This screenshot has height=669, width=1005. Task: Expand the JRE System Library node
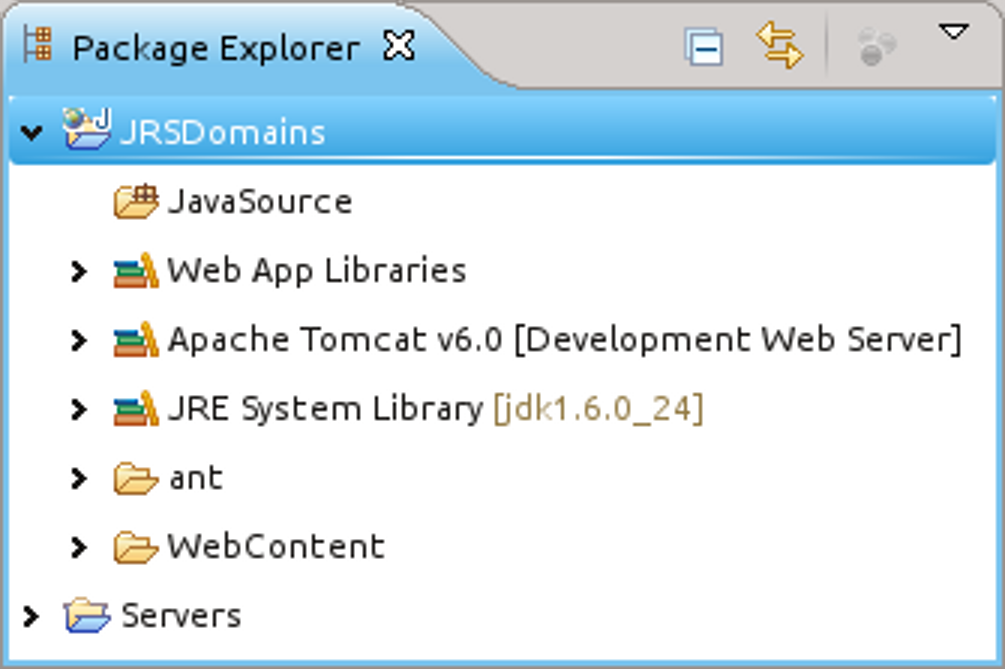pyautogui.click(x=78, y=409)
